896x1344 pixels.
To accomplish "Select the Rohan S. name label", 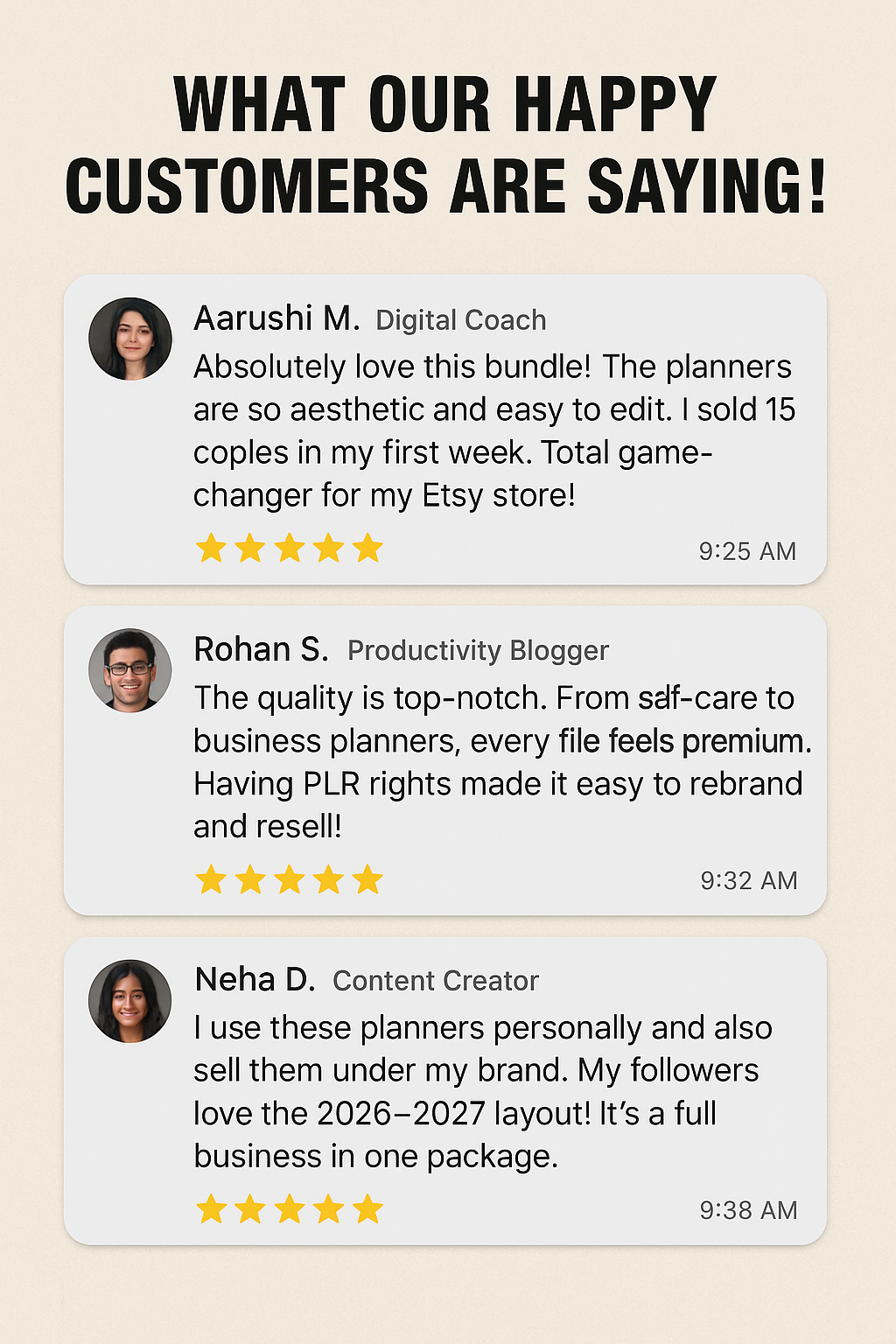I will [x=262, y=649].
